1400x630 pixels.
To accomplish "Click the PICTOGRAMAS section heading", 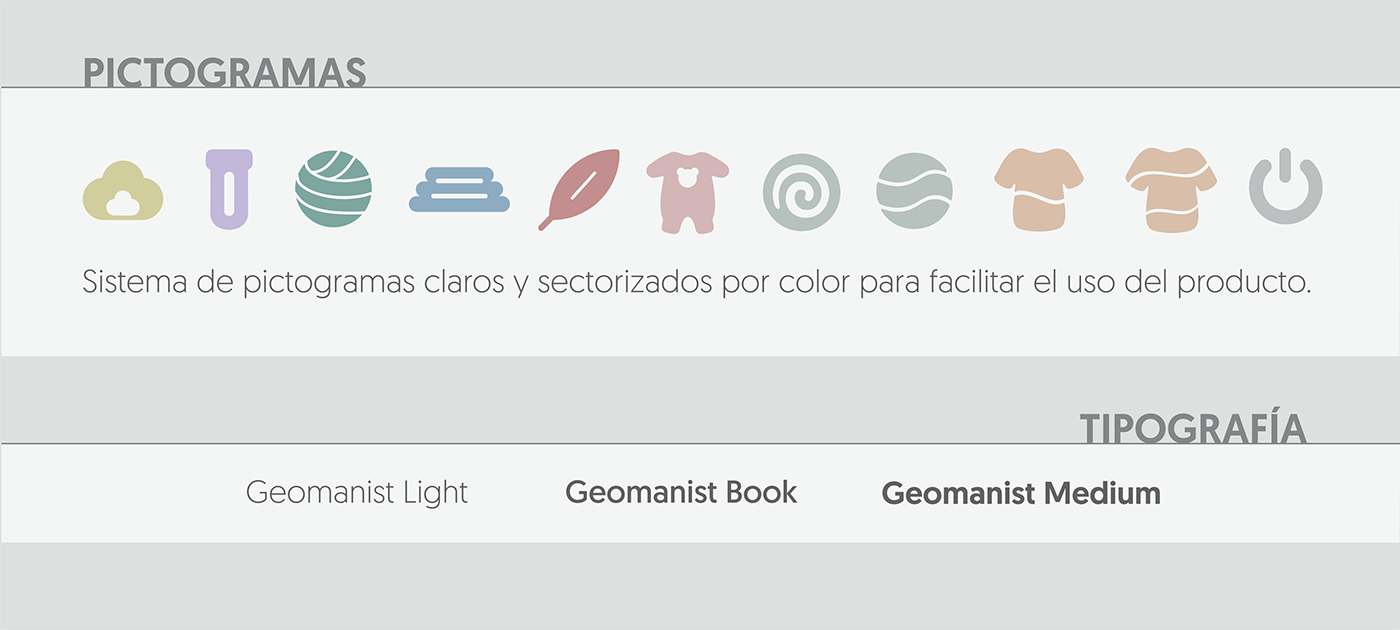I will (x=224, y=73).
